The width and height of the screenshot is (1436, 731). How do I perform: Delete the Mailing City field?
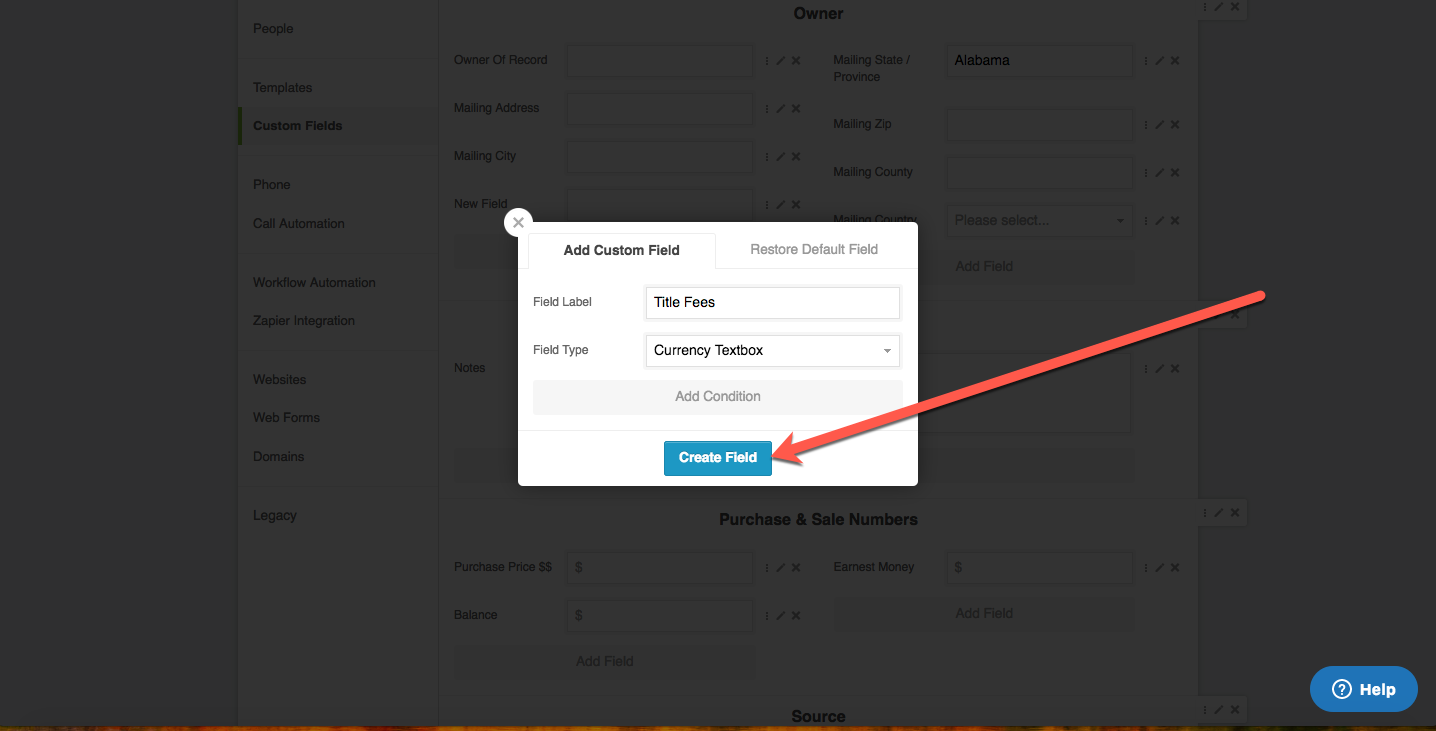coord(796,157)
